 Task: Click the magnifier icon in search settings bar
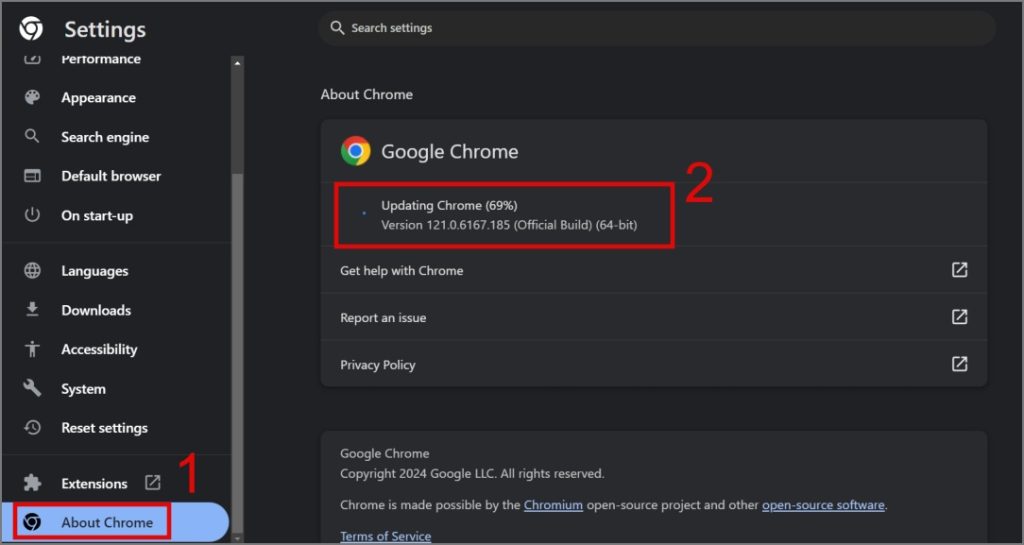[337, 27]
